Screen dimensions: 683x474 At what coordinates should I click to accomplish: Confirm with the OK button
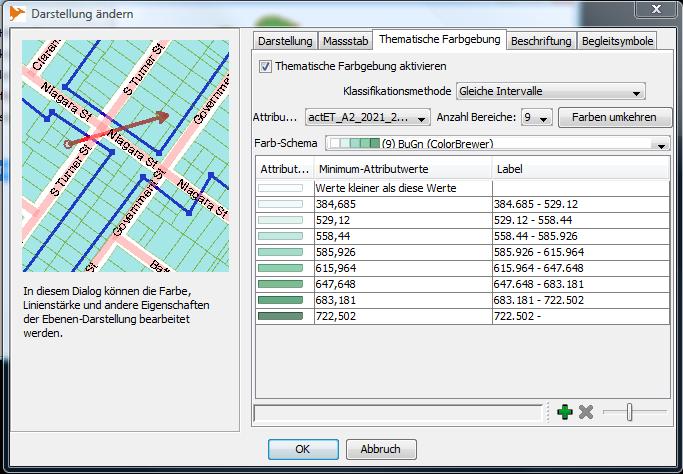click(x=302, y=449)
